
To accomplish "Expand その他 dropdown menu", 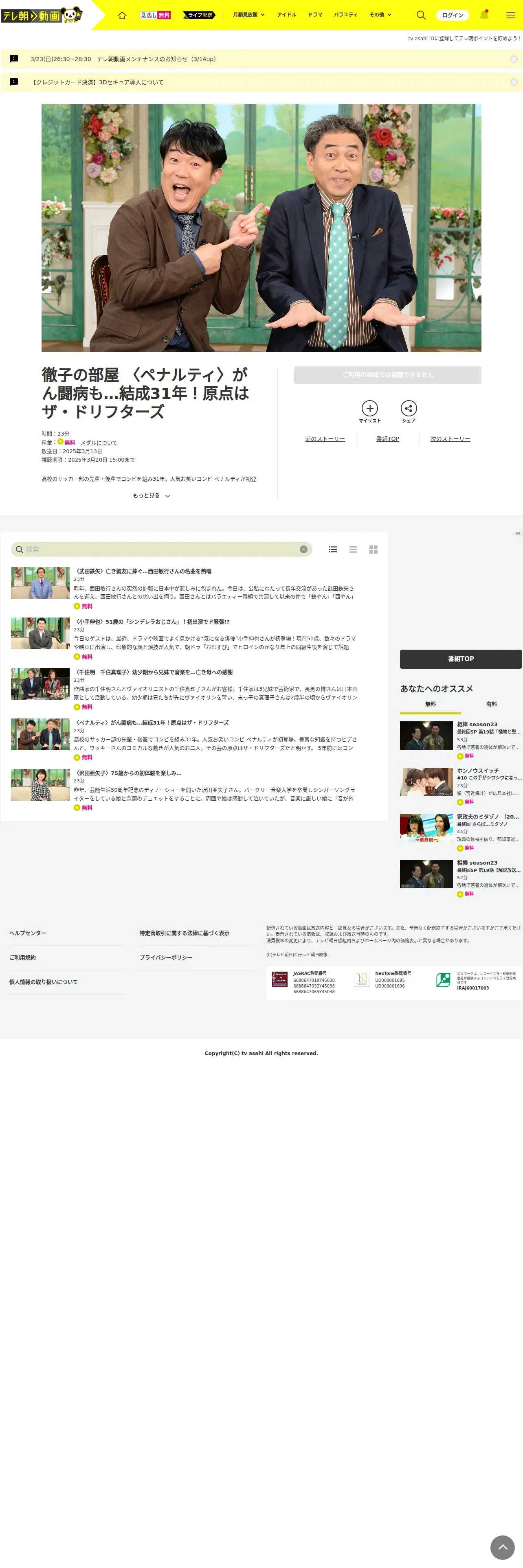I will pyautogui.click(x=380, y=15).
